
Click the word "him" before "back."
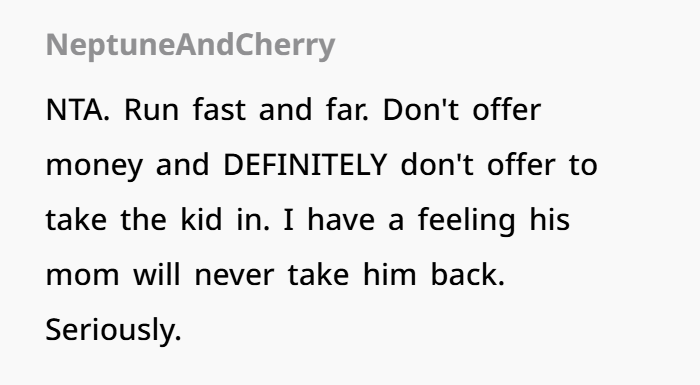(389, 274)
